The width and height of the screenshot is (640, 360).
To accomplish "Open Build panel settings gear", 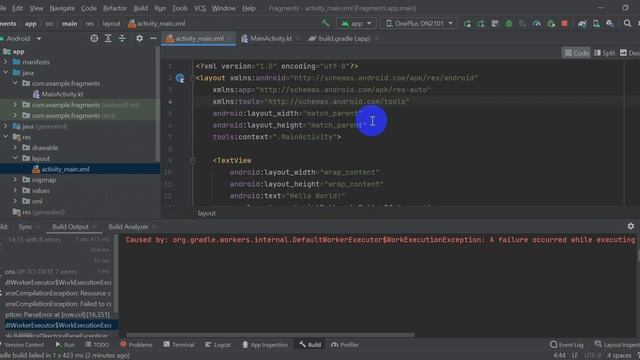I will (631, 226).
